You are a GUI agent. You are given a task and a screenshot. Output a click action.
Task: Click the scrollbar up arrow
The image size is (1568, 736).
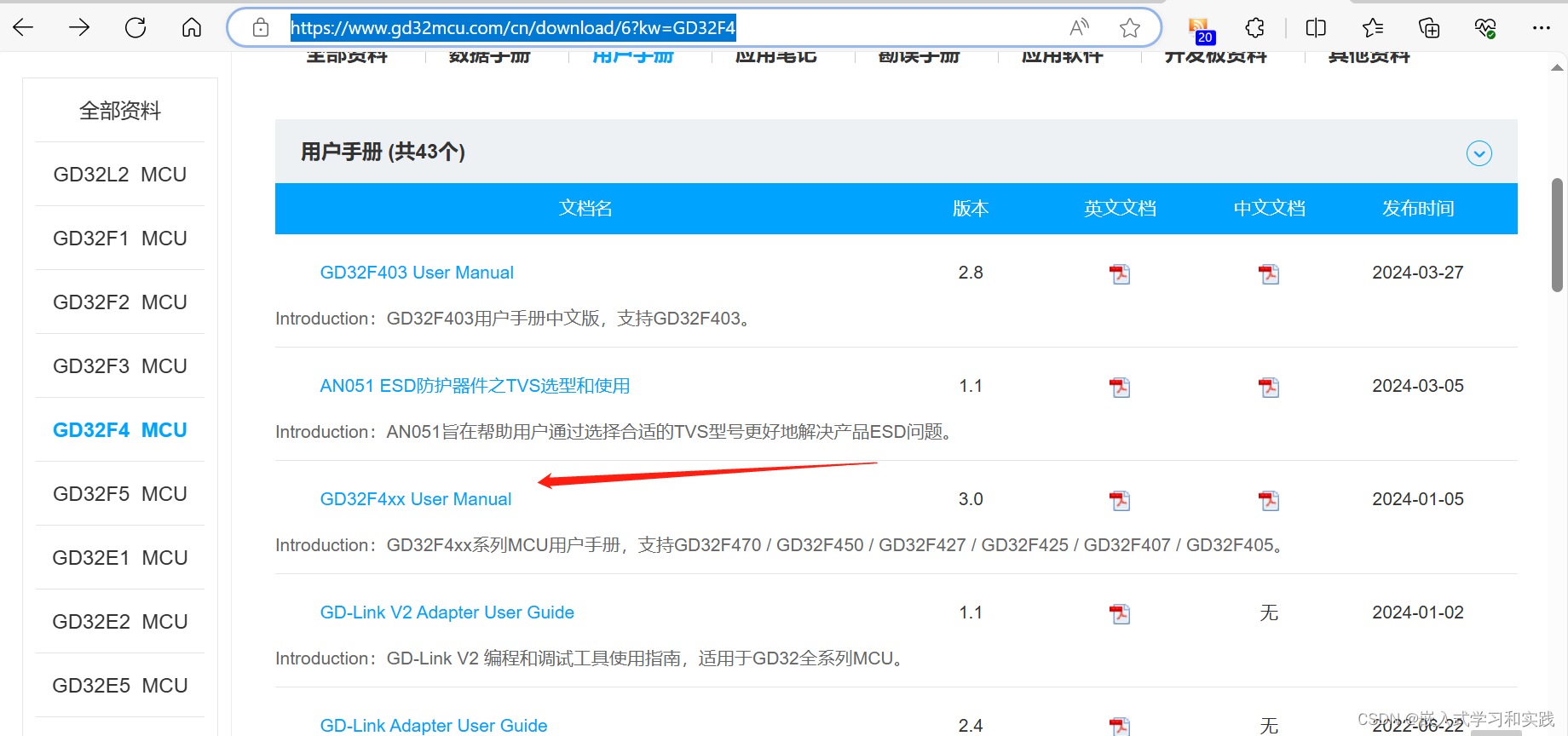click(x=1557, y=67)
